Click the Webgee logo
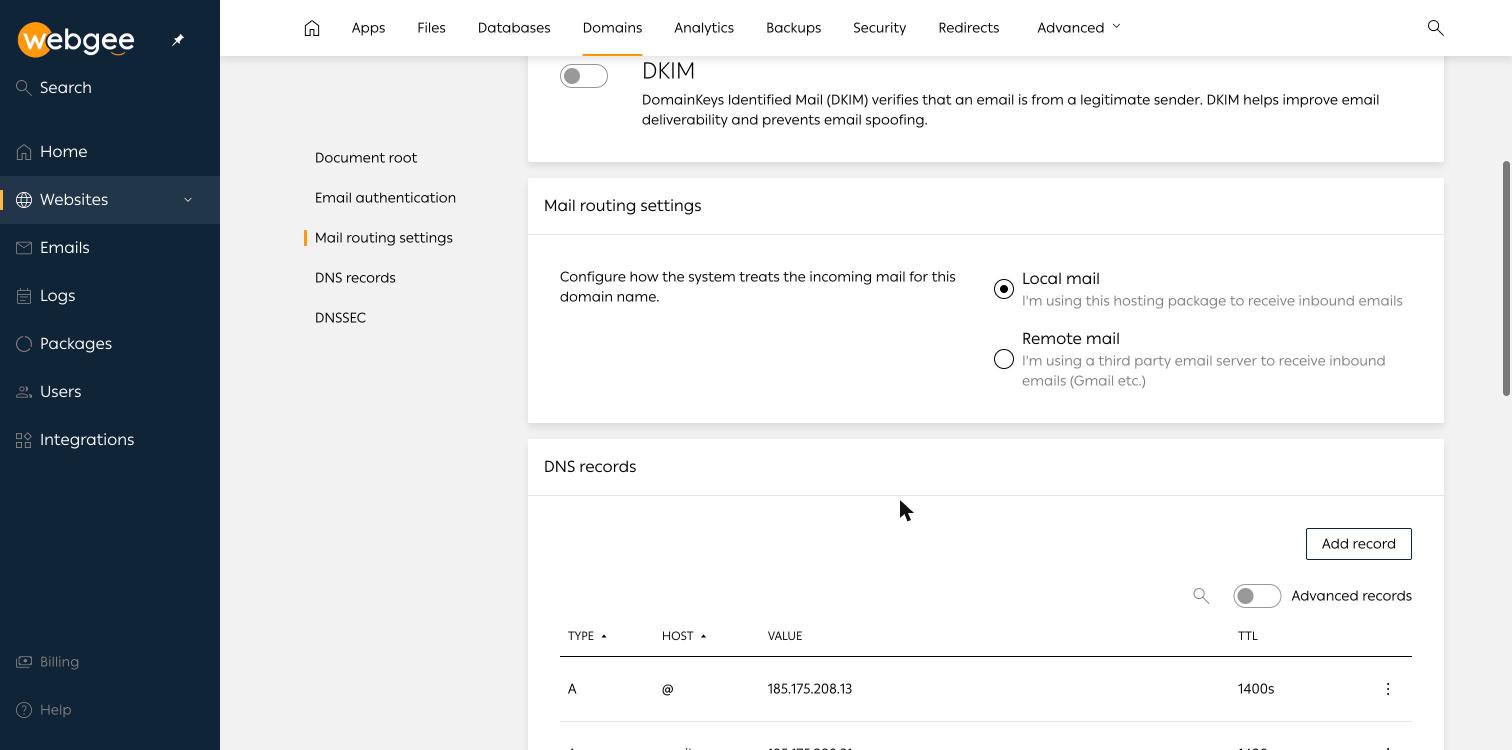 [76, 40]
